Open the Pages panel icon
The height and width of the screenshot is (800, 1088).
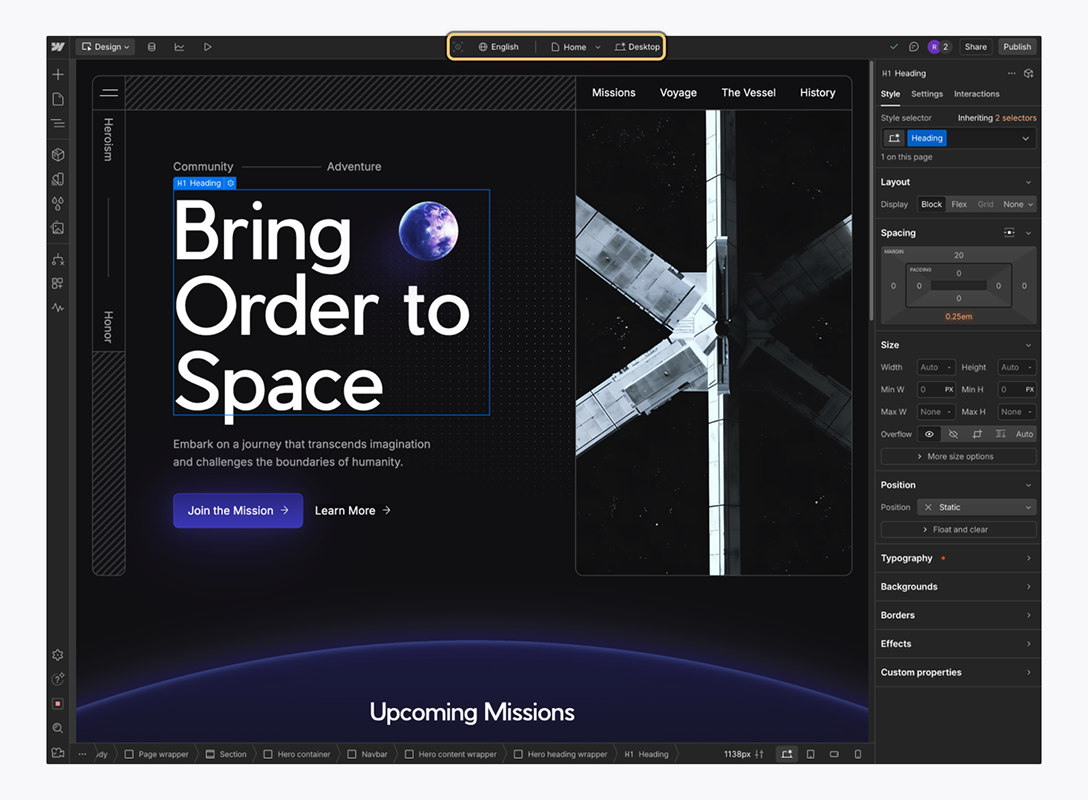58,99
